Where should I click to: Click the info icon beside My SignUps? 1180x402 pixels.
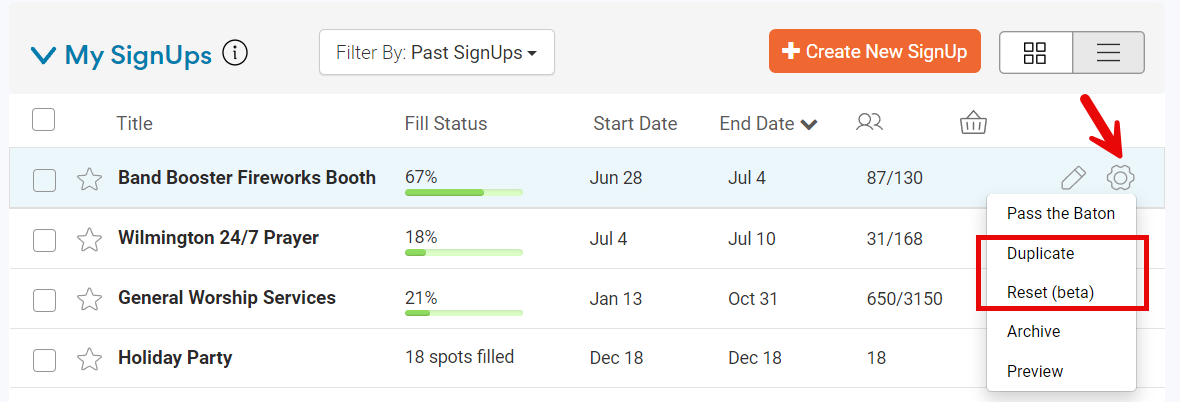coord(235,53)
